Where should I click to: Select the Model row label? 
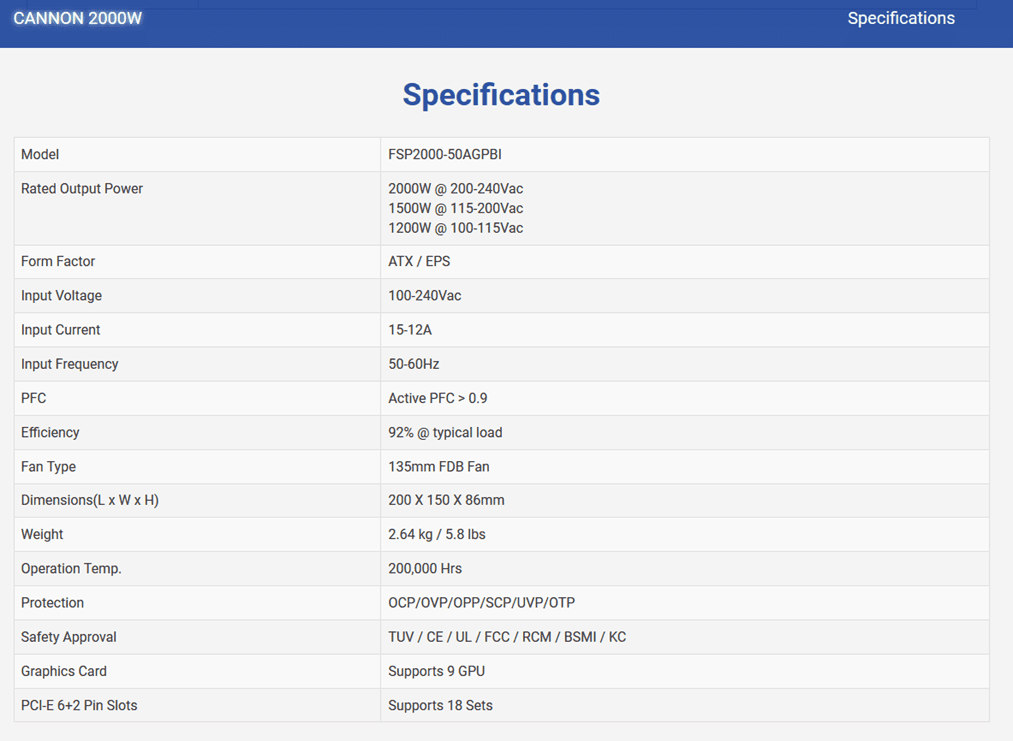(40, 154)
